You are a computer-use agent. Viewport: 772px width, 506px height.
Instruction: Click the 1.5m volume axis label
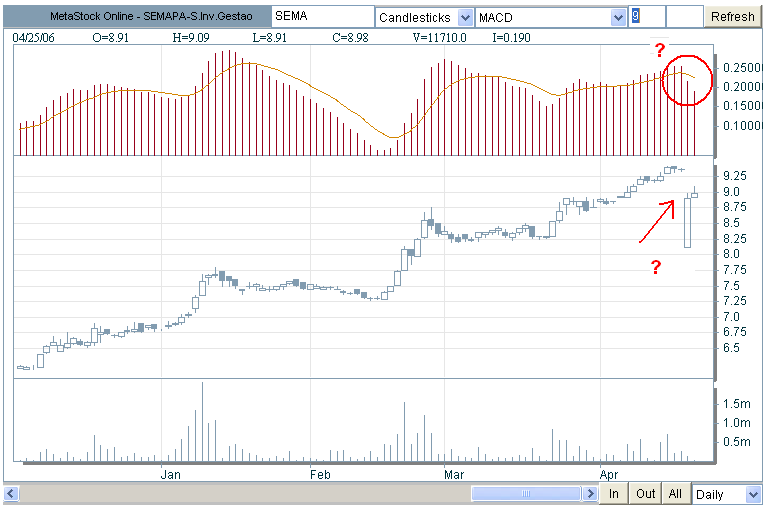pos(737,404)
